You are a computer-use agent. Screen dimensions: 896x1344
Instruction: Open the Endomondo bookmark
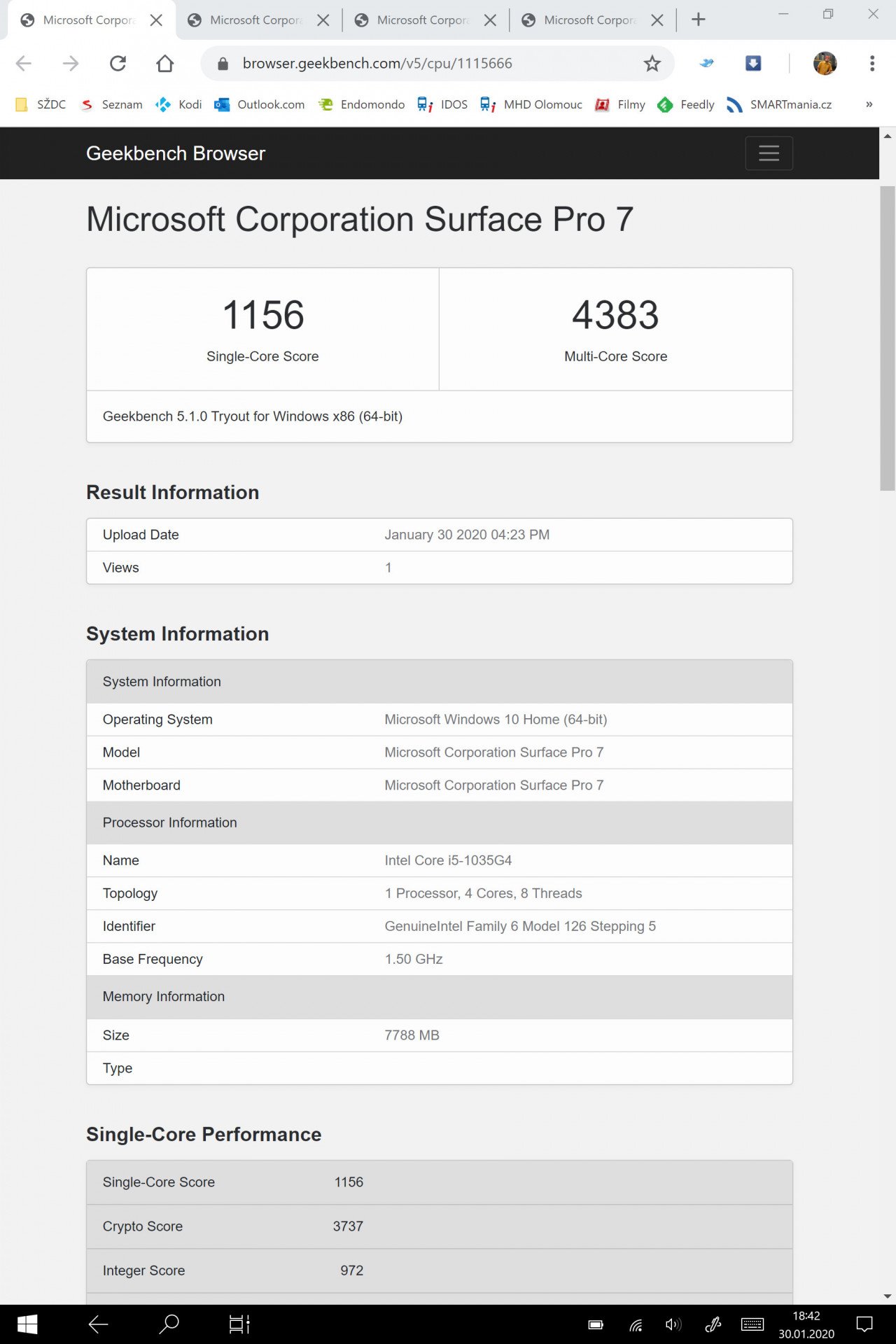pos(361,104)
